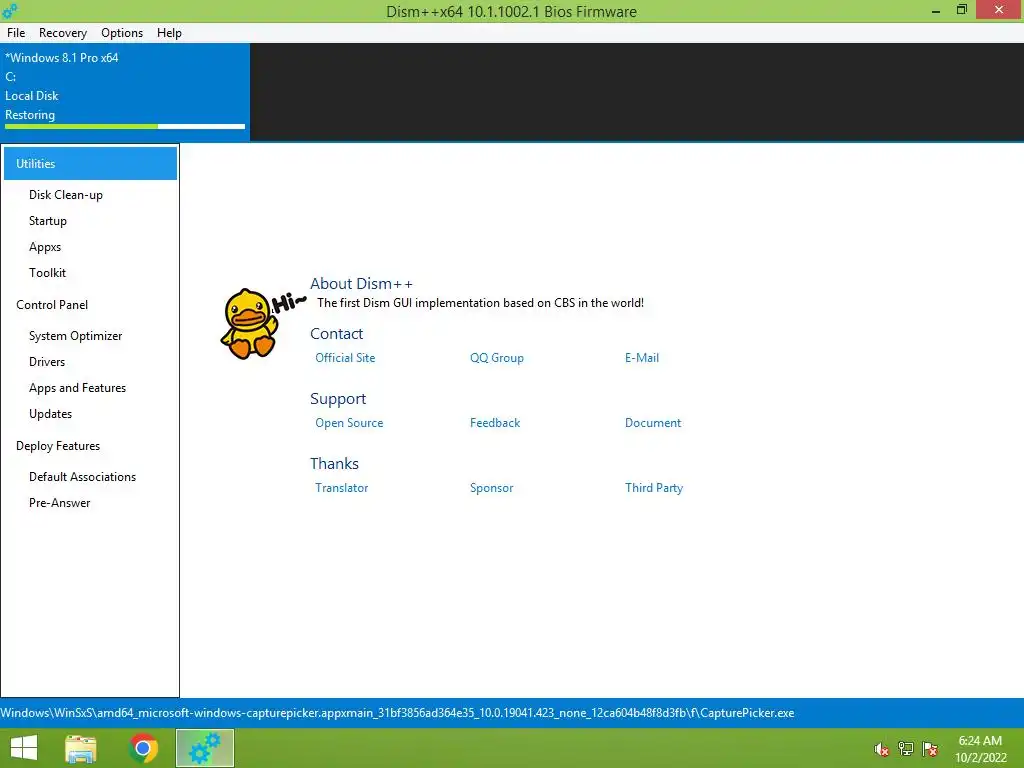Screen dimensions: 1024x768
Task: Click the Sponsor link
Action: click(491, 488)
